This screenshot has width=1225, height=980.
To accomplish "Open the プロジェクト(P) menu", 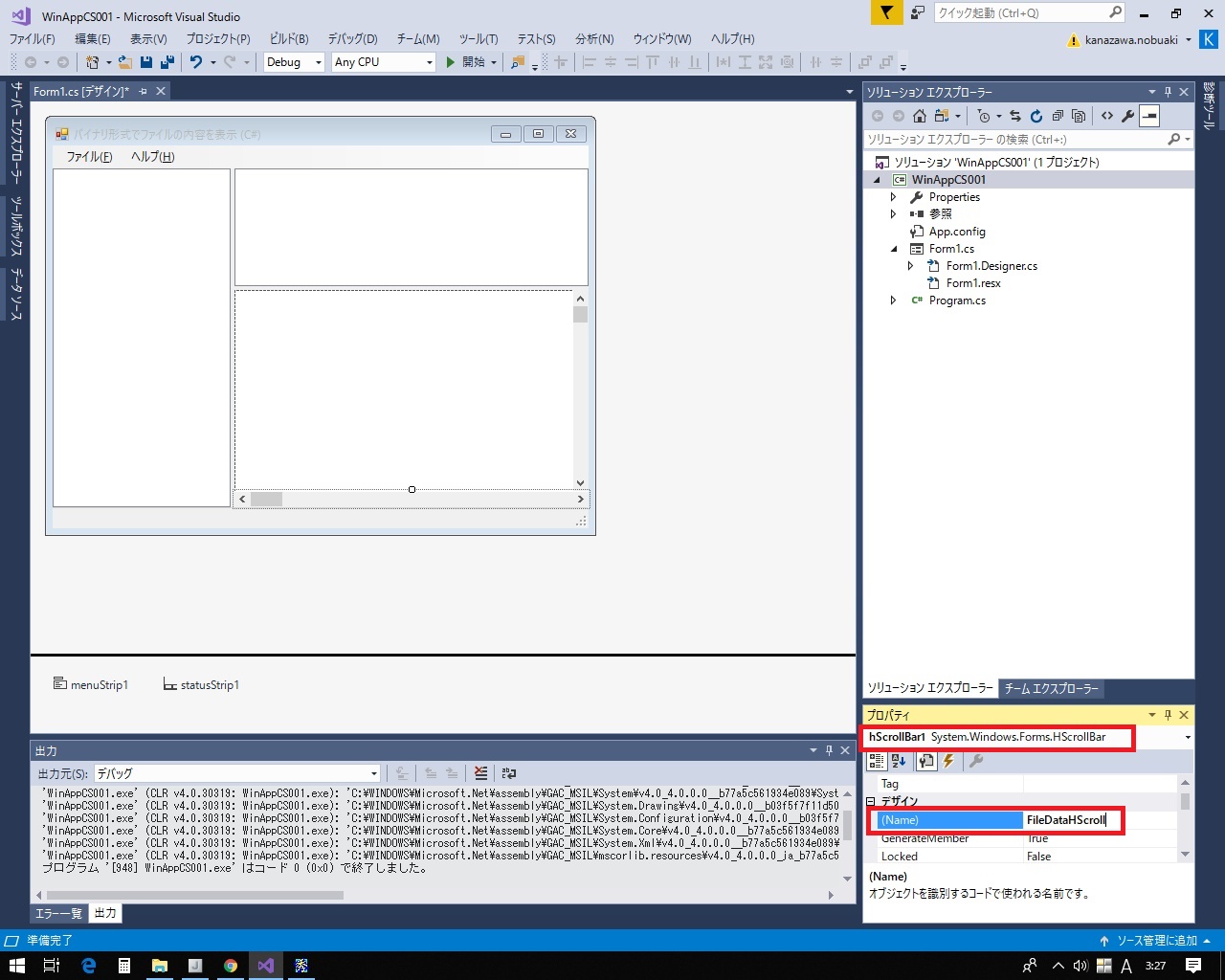I will [x=218, y=39].
